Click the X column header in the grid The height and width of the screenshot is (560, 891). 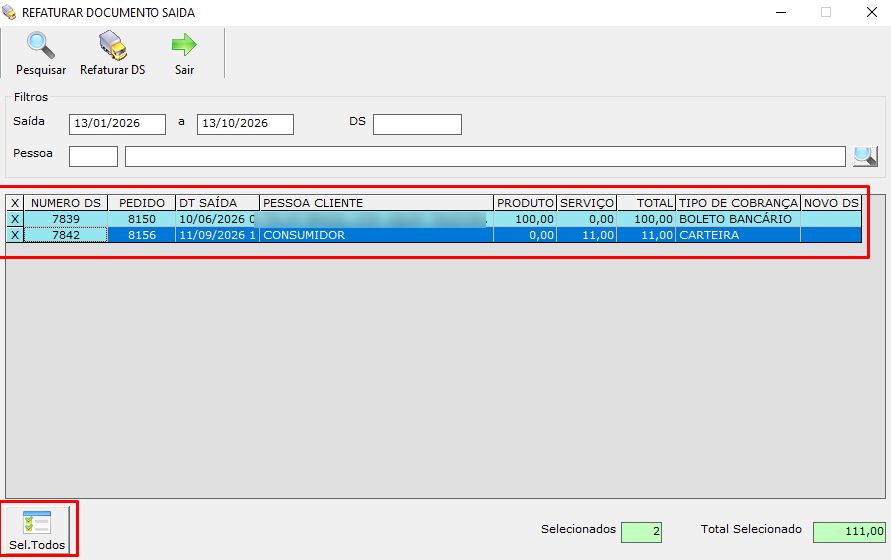pos(15,203)
